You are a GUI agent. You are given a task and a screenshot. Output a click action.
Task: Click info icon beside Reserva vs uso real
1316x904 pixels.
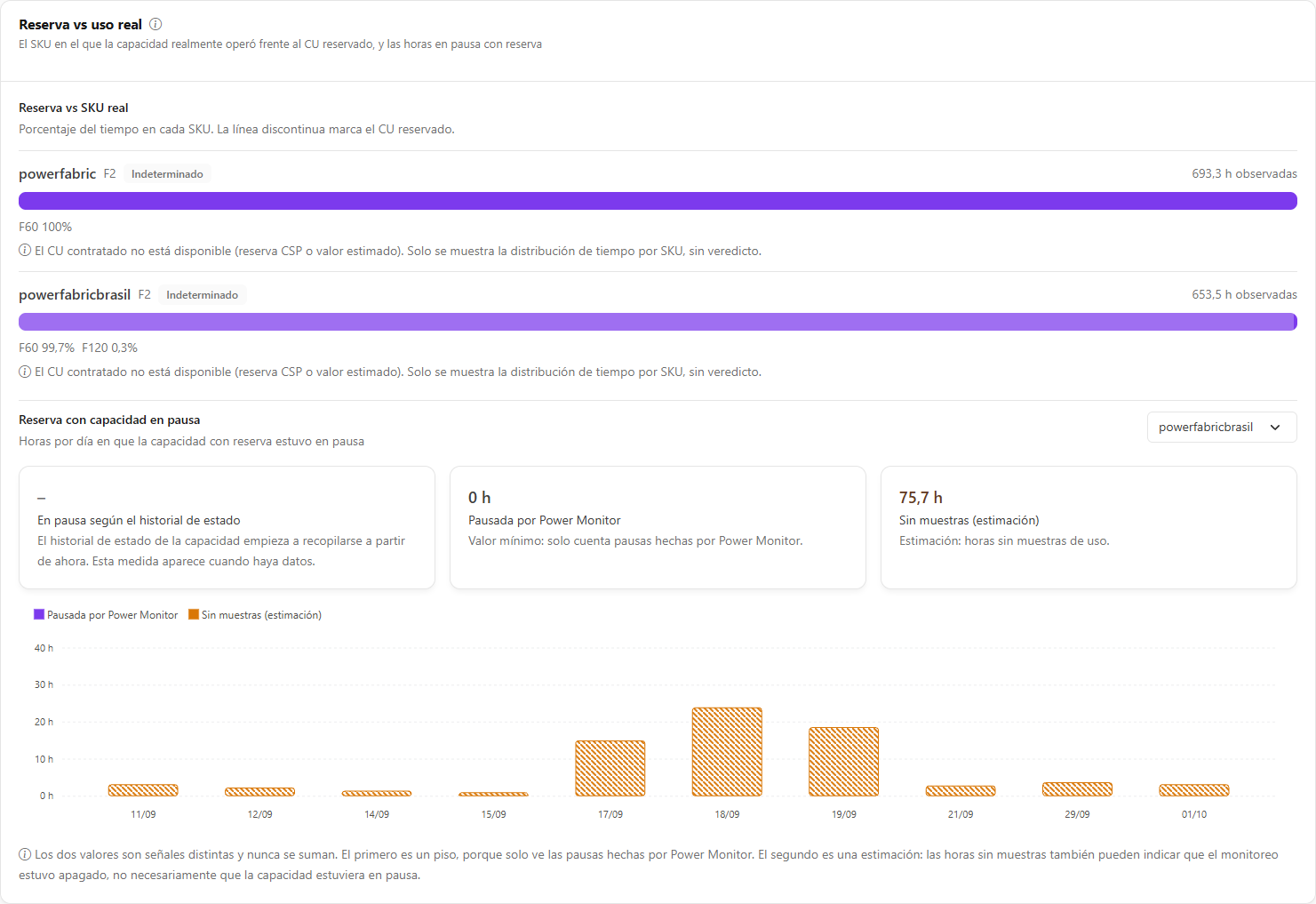tap(156, 24)
